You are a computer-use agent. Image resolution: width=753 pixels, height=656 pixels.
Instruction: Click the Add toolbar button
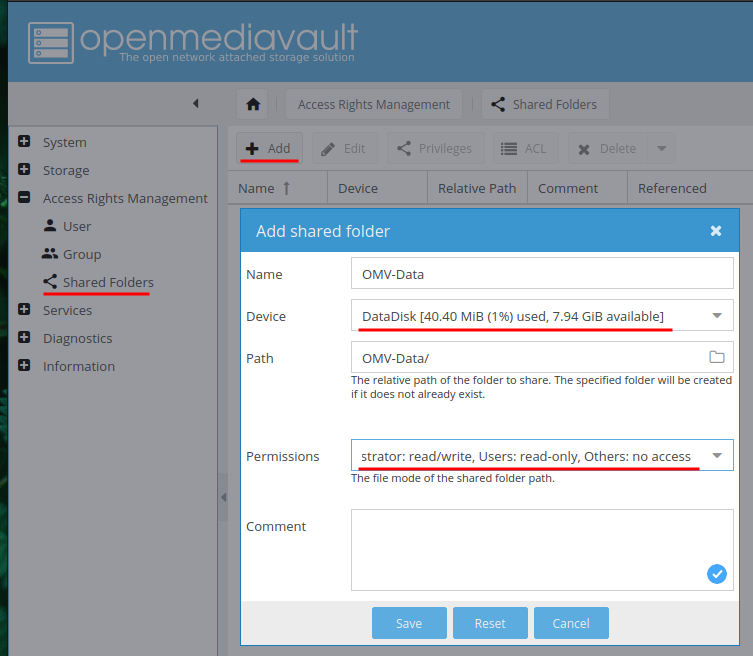click(x=269, y=148)
